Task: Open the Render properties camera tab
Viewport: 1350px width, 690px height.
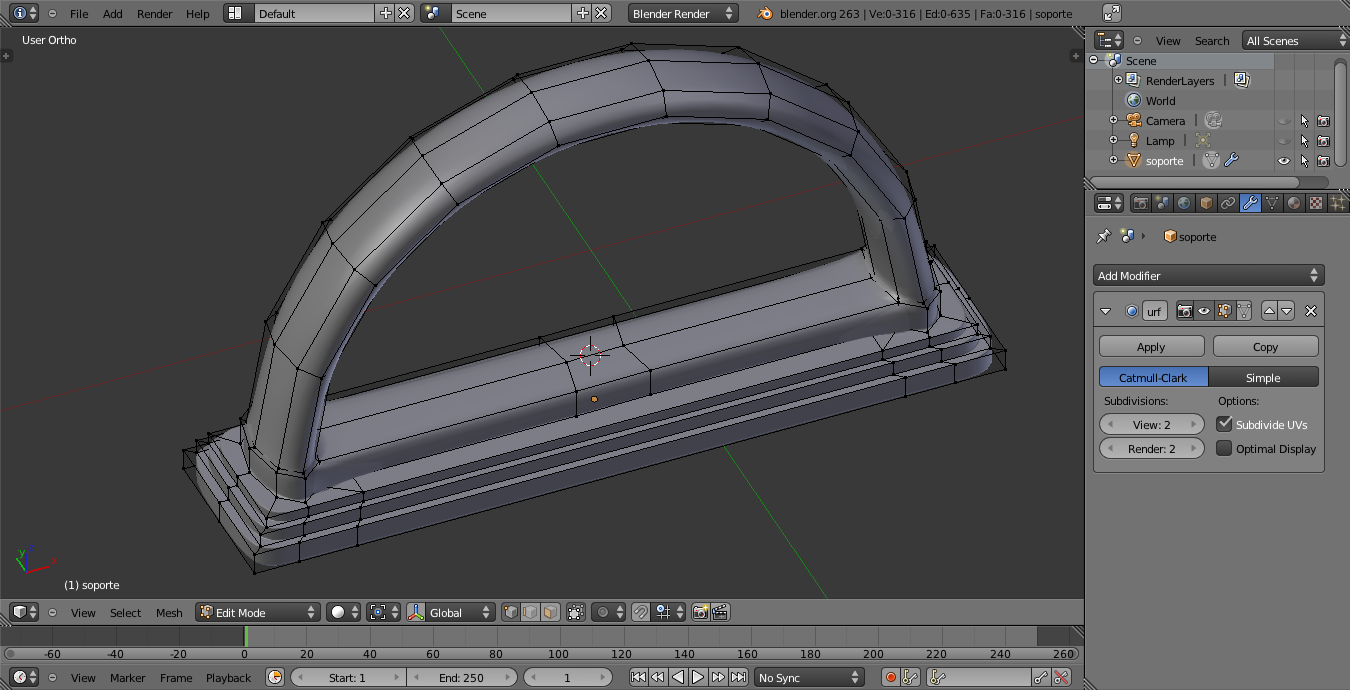Action: [1140, 203]
